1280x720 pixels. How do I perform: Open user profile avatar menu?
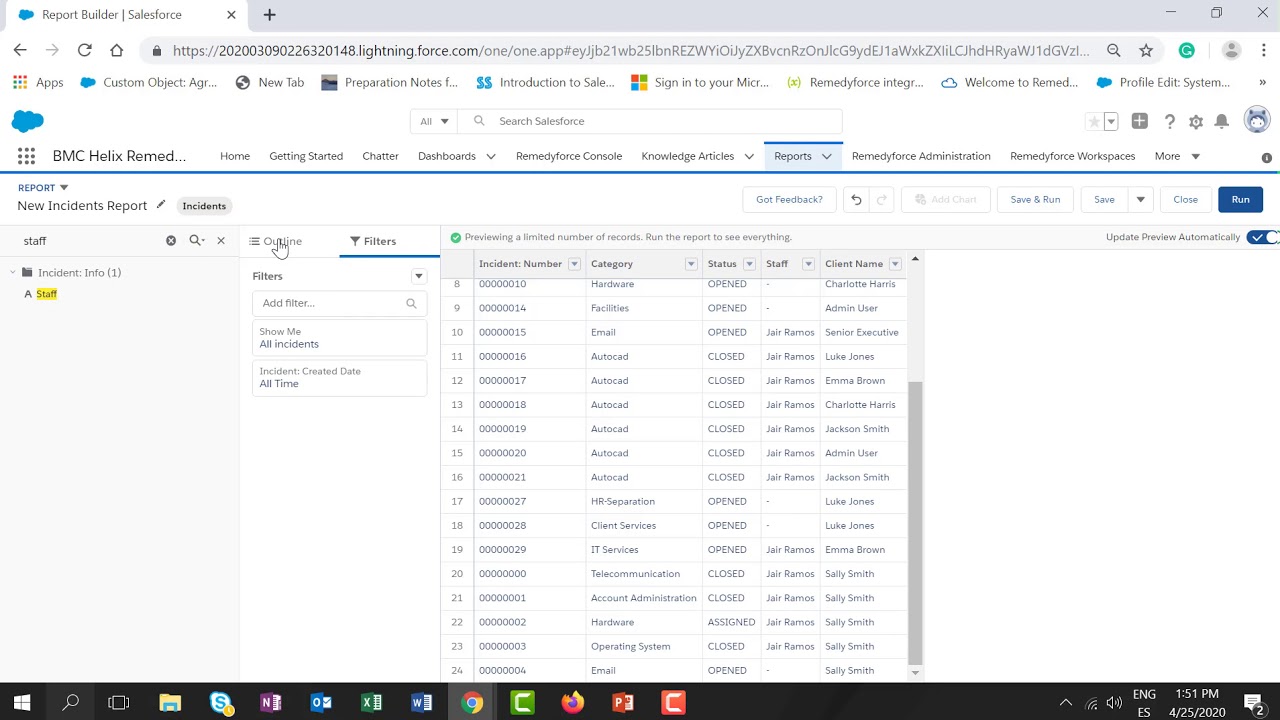coord(1257,120)
